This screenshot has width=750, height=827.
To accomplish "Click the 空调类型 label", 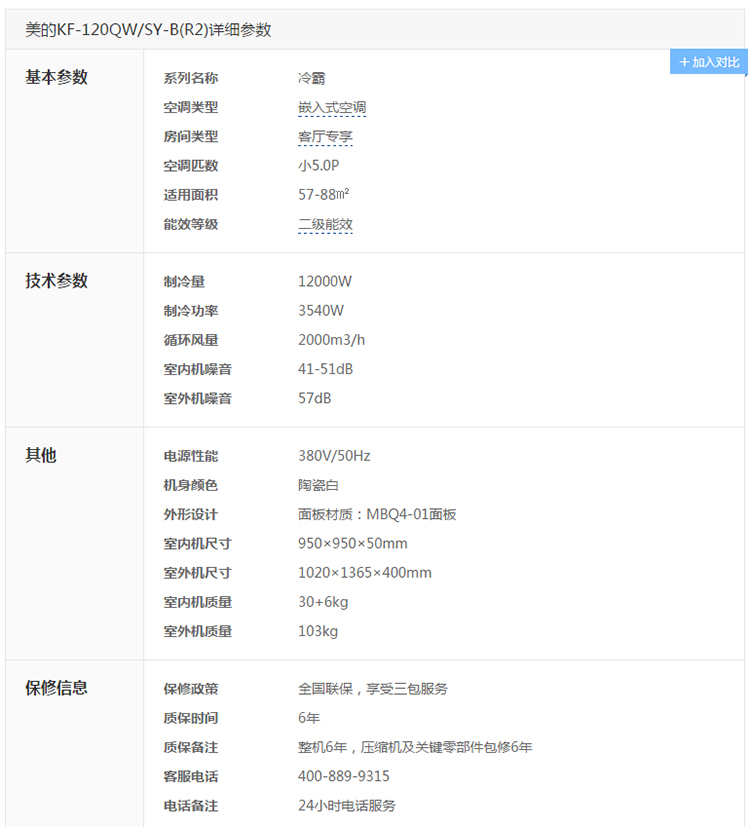I will (190, 108).
